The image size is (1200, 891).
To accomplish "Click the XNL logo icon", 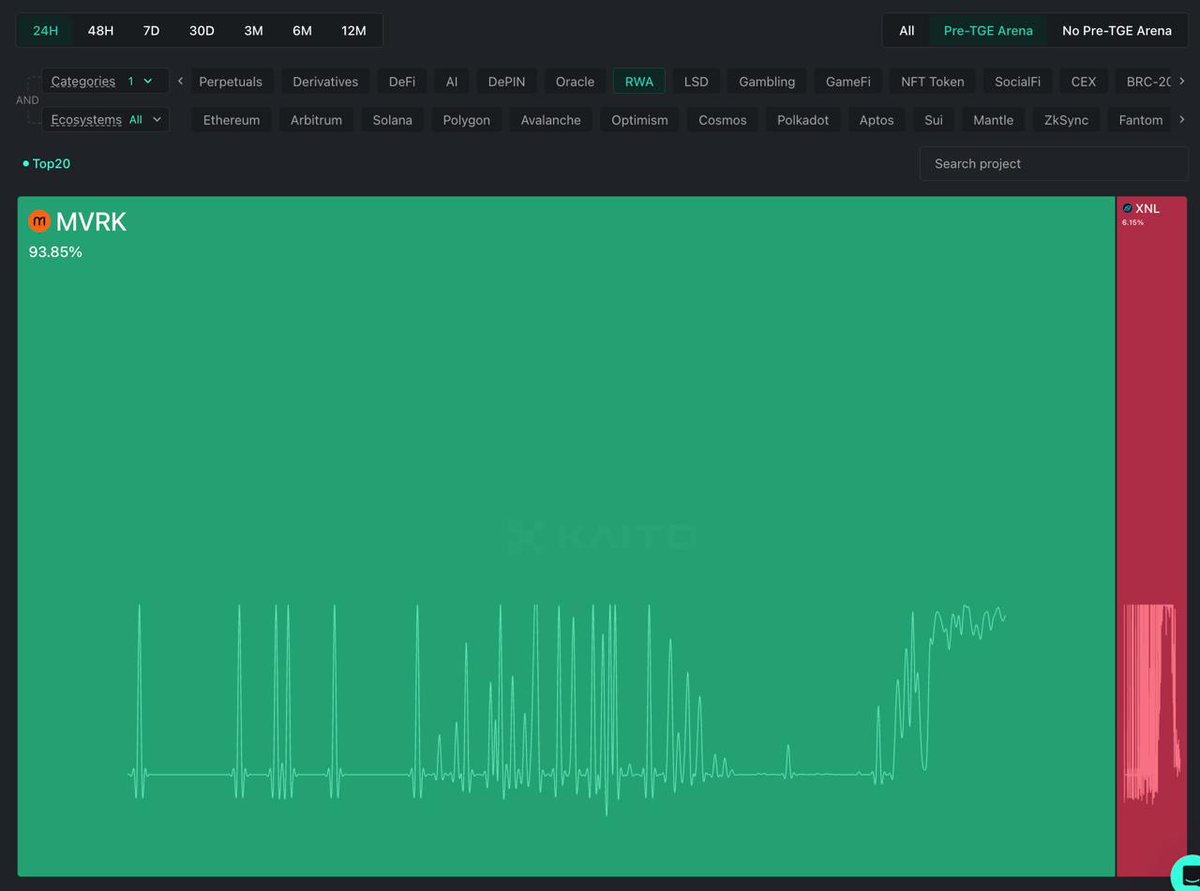I will tap(1128, 208).
